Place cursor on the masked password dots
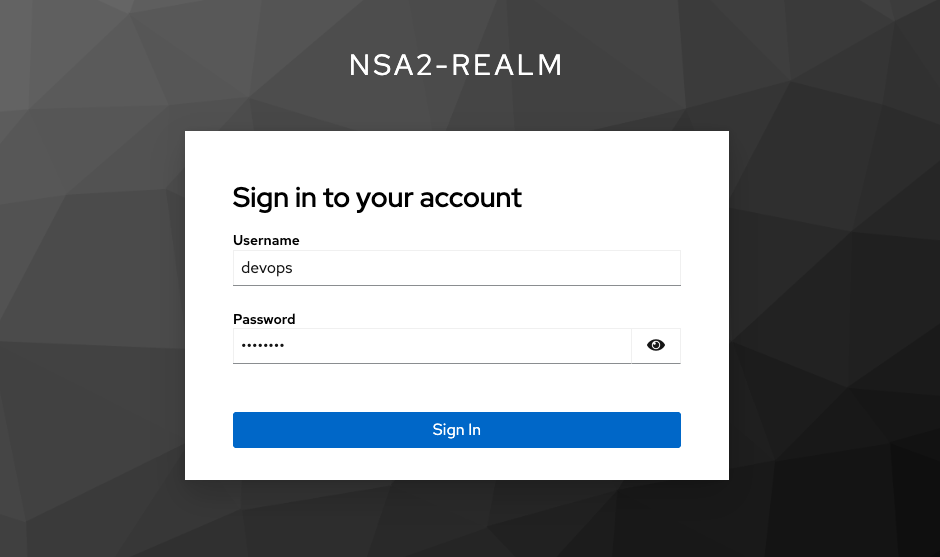940x557 pixels. click(x=263, y=345)
